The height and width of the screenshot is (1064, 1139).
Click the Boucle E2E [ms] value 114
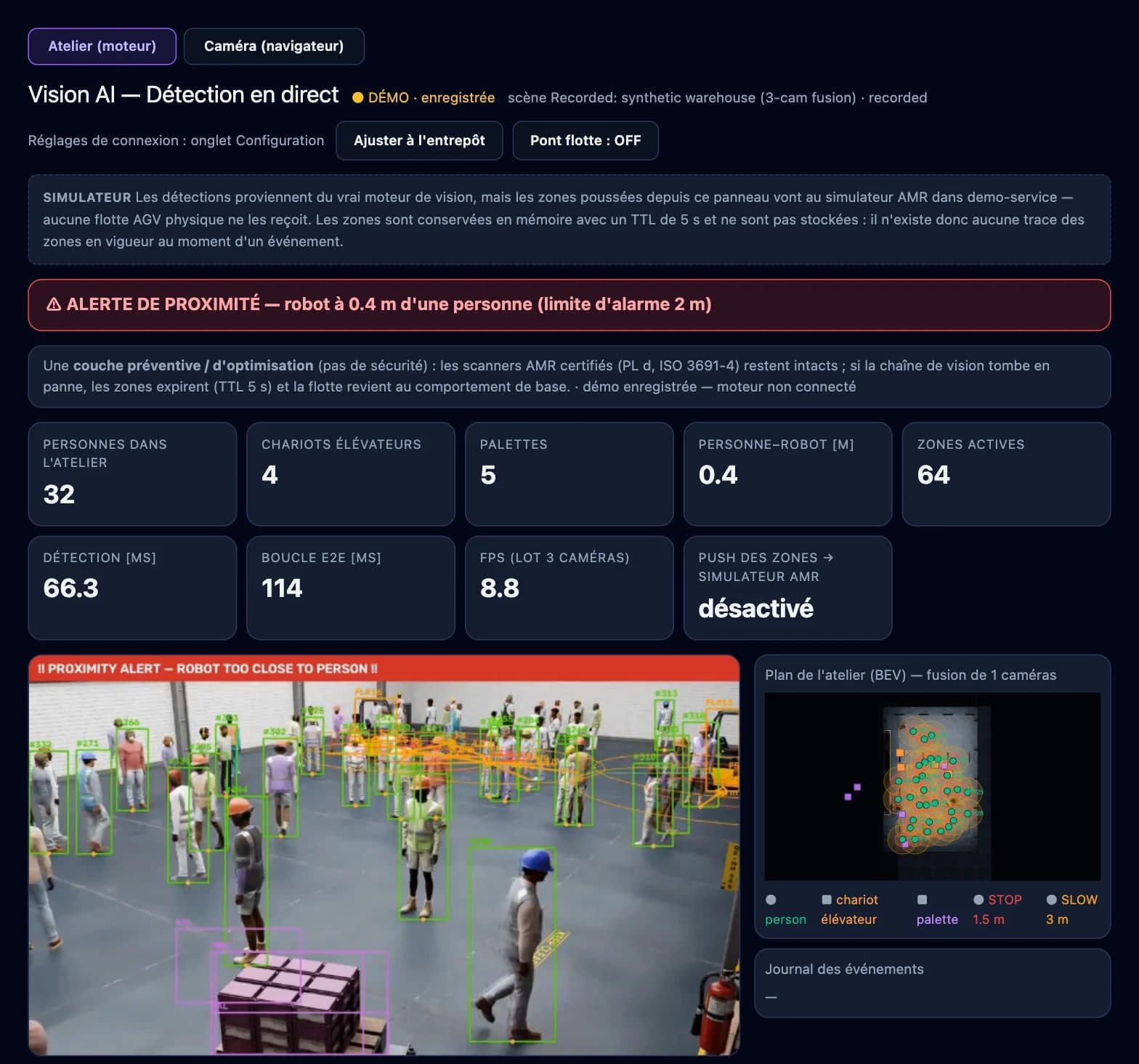[282, 588]
